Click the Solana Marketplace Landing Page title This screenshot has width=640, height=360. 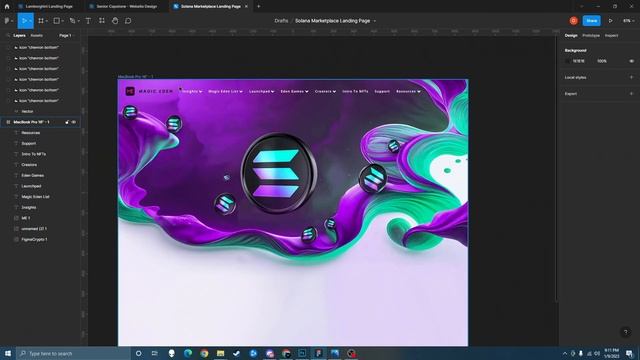tap(332, 21)
